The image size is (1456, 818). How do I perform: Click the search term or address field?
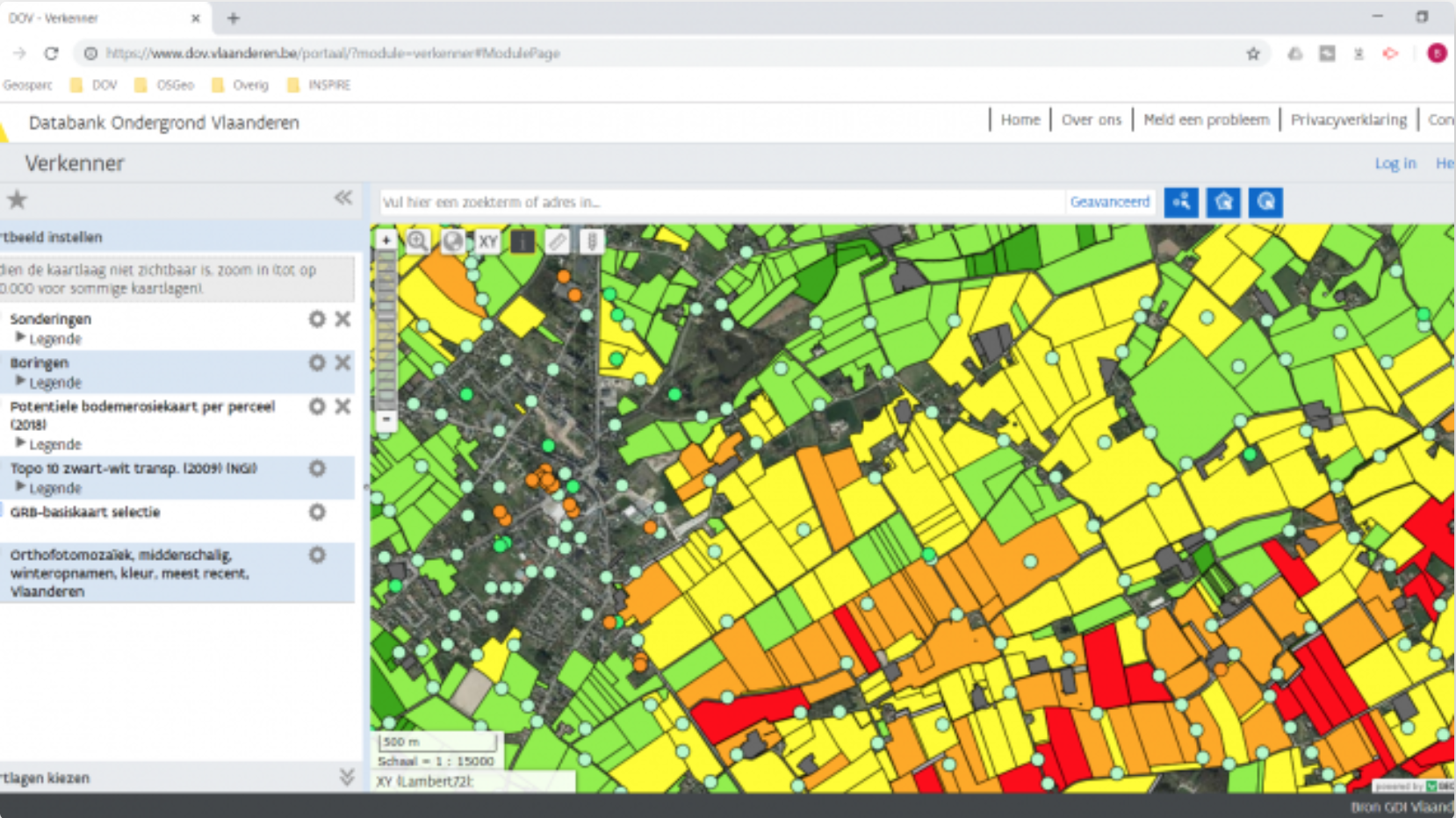coord(721,202)
